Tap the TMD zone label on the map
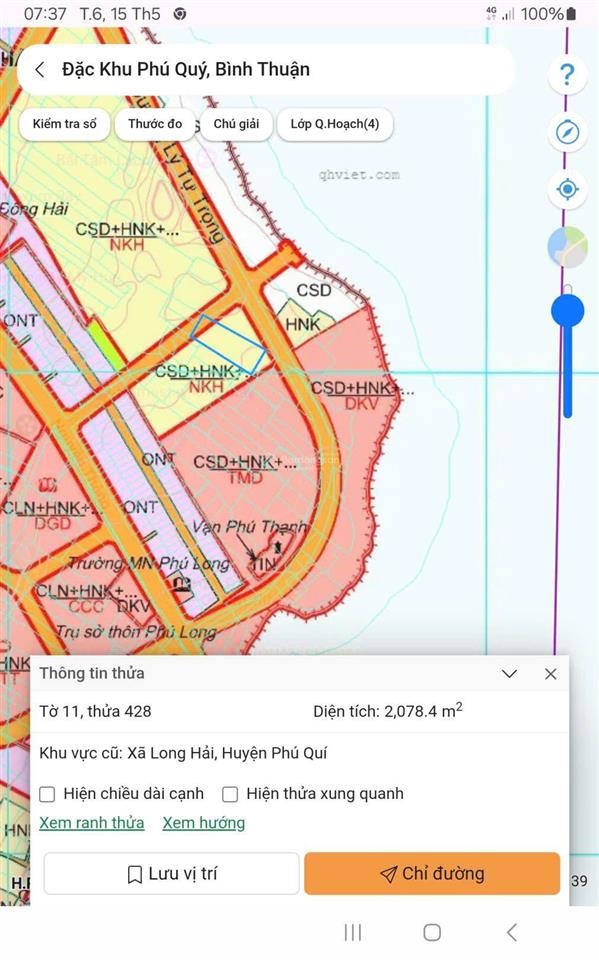 pos(245,478)
